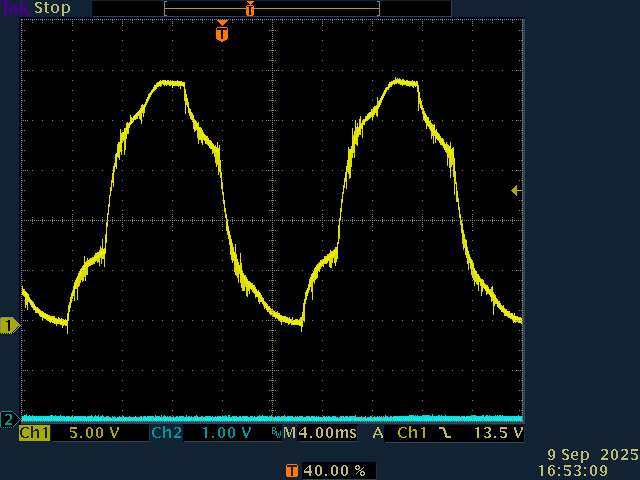The image size is (640, 480).
Task: Open the Ch2 1.00 V vertical scale
Action: pos(226,433)
